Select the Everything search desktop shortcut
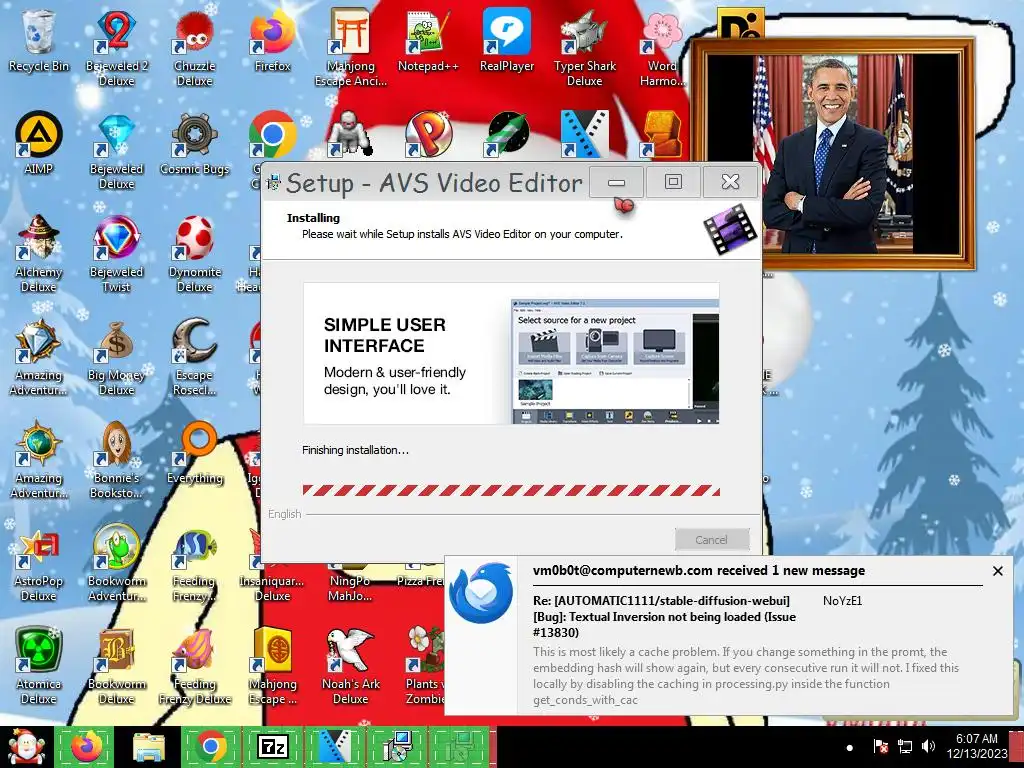 pos(195,453)
